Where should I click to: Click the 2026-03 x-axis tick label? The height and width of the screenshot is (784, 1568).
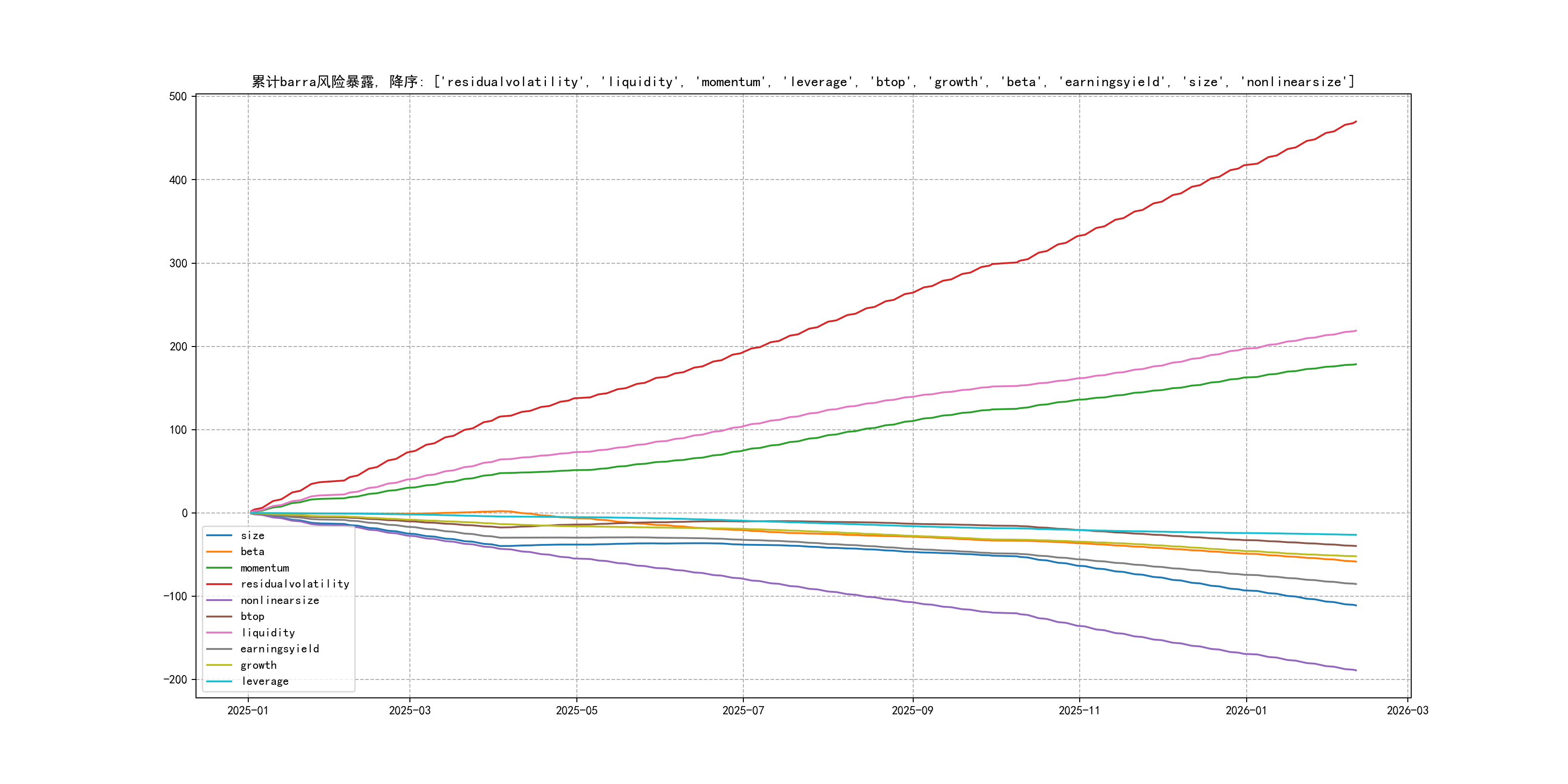click(1407, 710)
